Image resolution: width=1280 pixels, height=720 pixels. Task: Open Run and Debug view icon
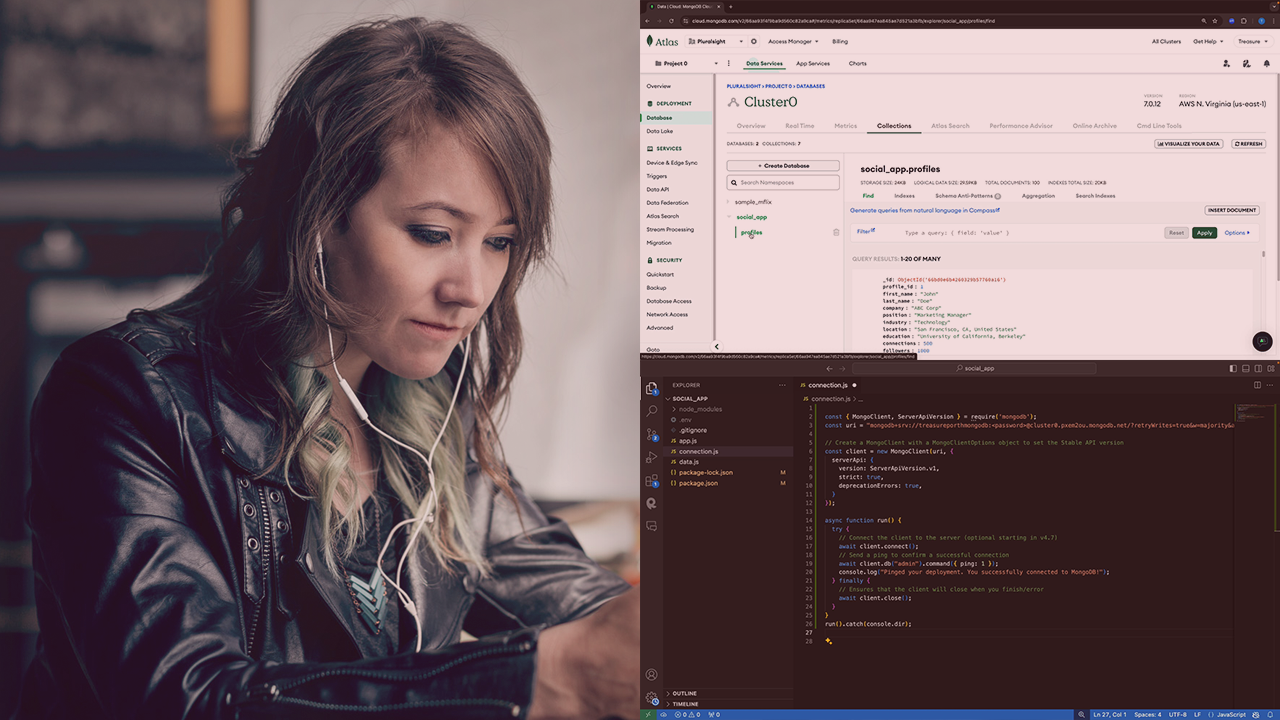point(652,457)
